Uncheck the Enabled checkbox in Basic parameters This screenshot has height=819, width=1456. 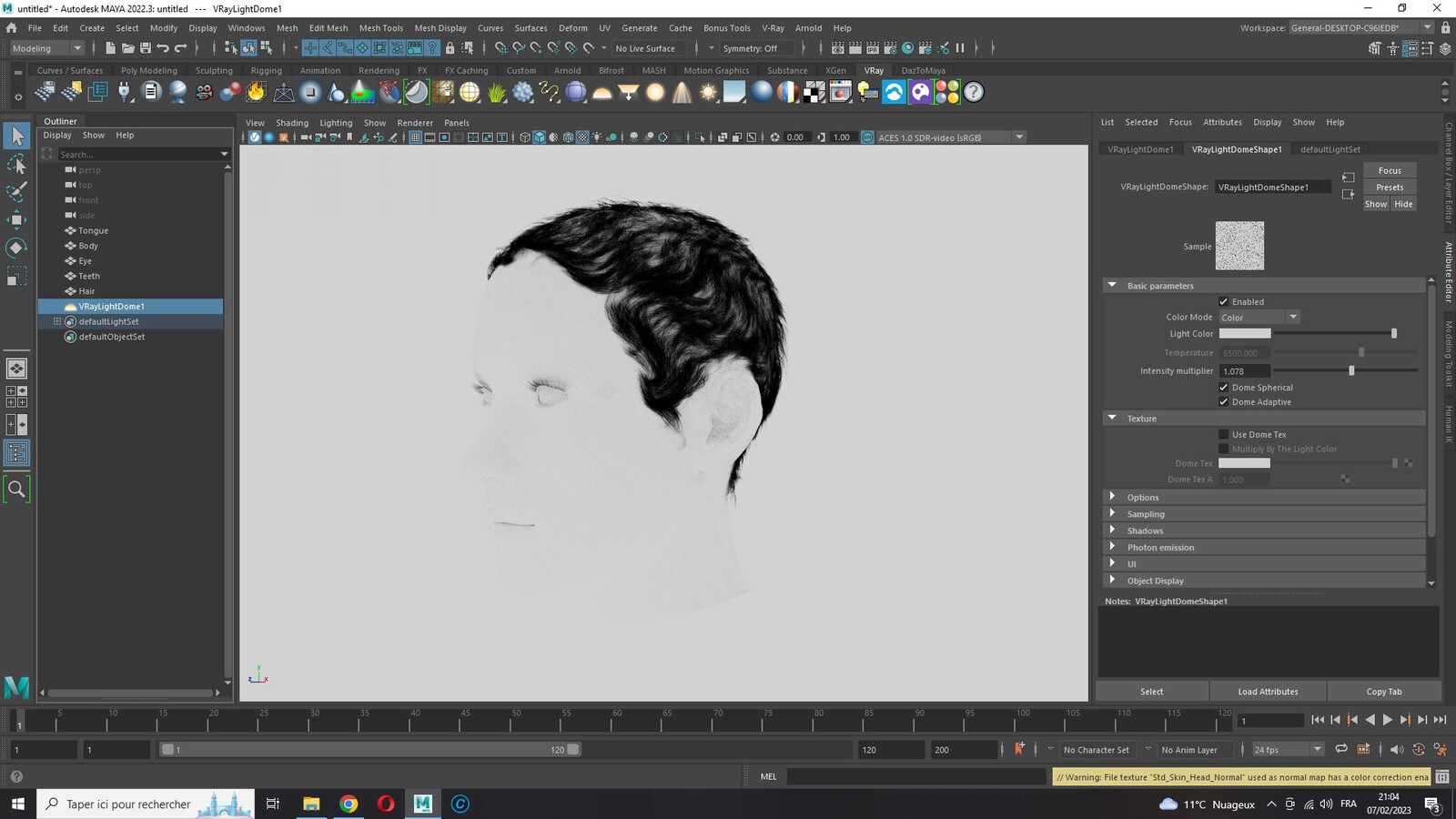[1224, 301]
